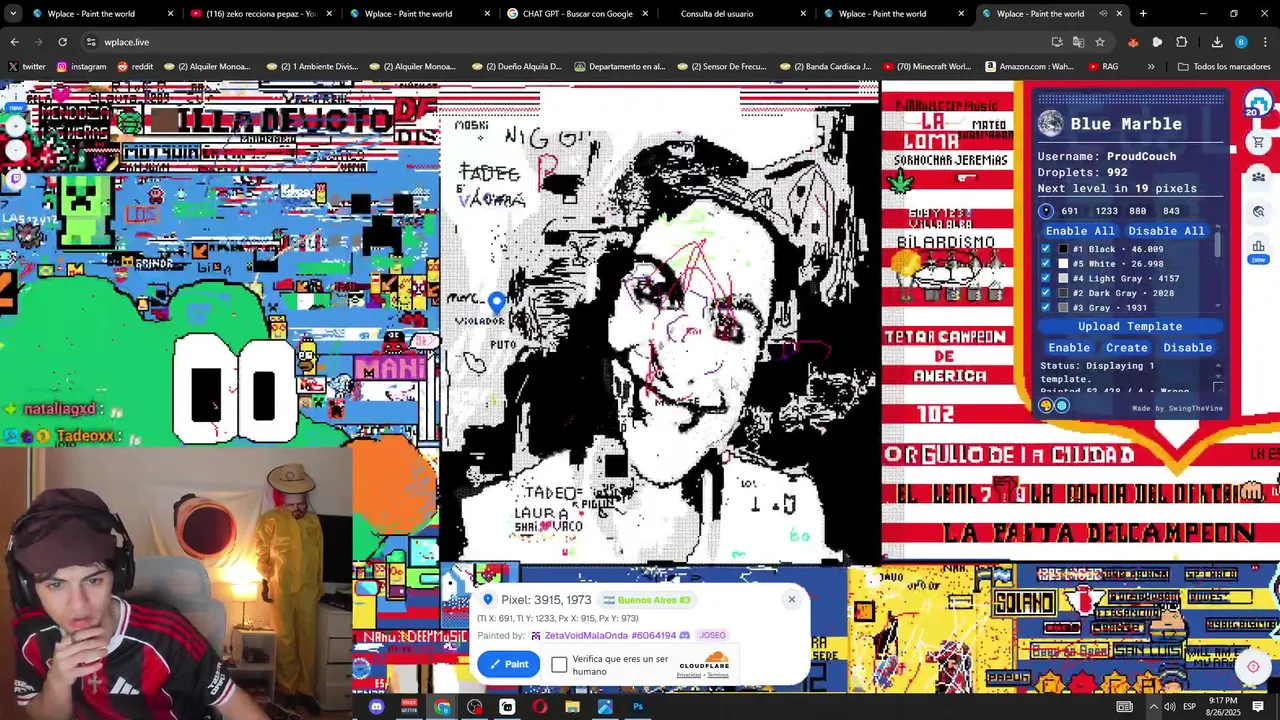The image size is (1280, 720).
Task: Click the Blue Marble globe logo
Action: [1050, 123]
